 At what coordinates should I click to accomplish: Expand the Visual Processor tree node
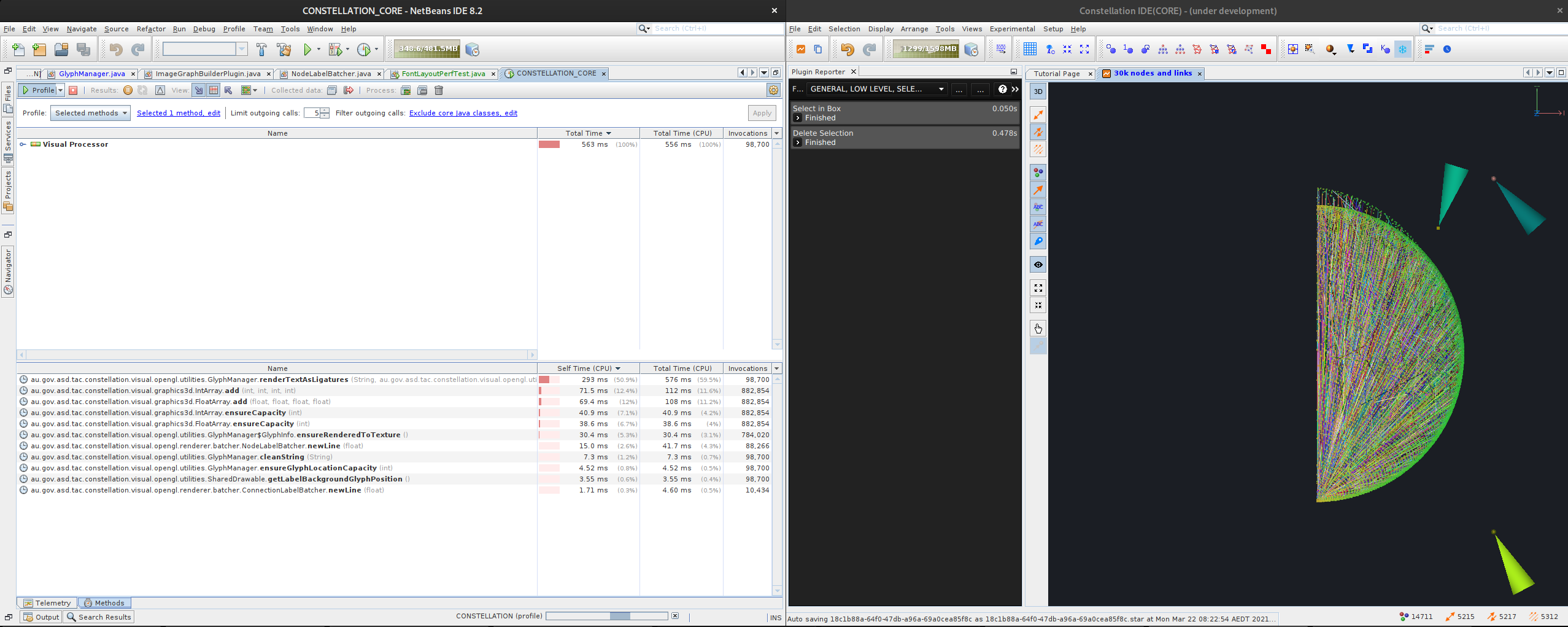click(23, 144)
